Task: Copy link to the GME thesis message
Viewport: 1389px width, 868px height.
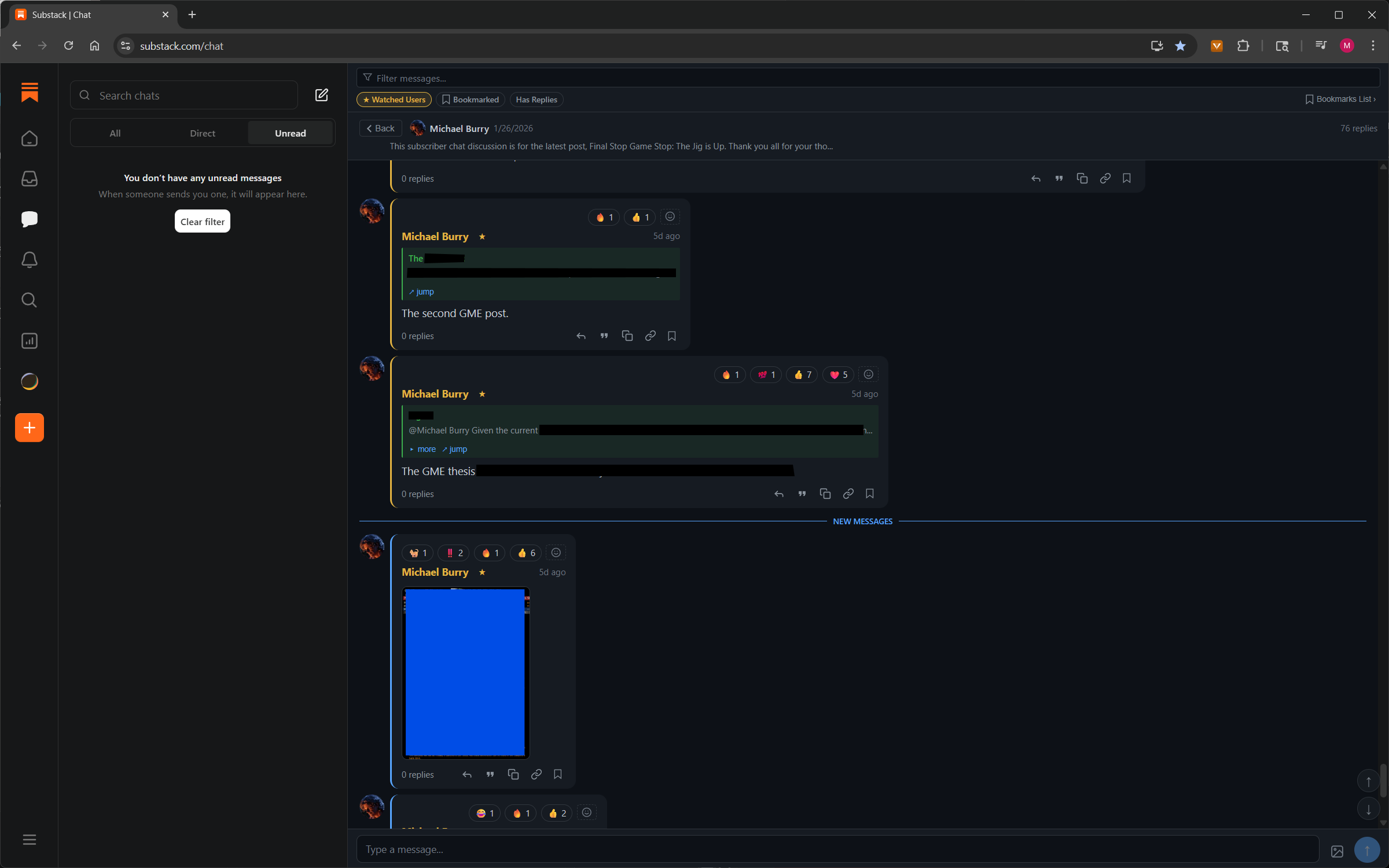Action: tap(847, 494)
